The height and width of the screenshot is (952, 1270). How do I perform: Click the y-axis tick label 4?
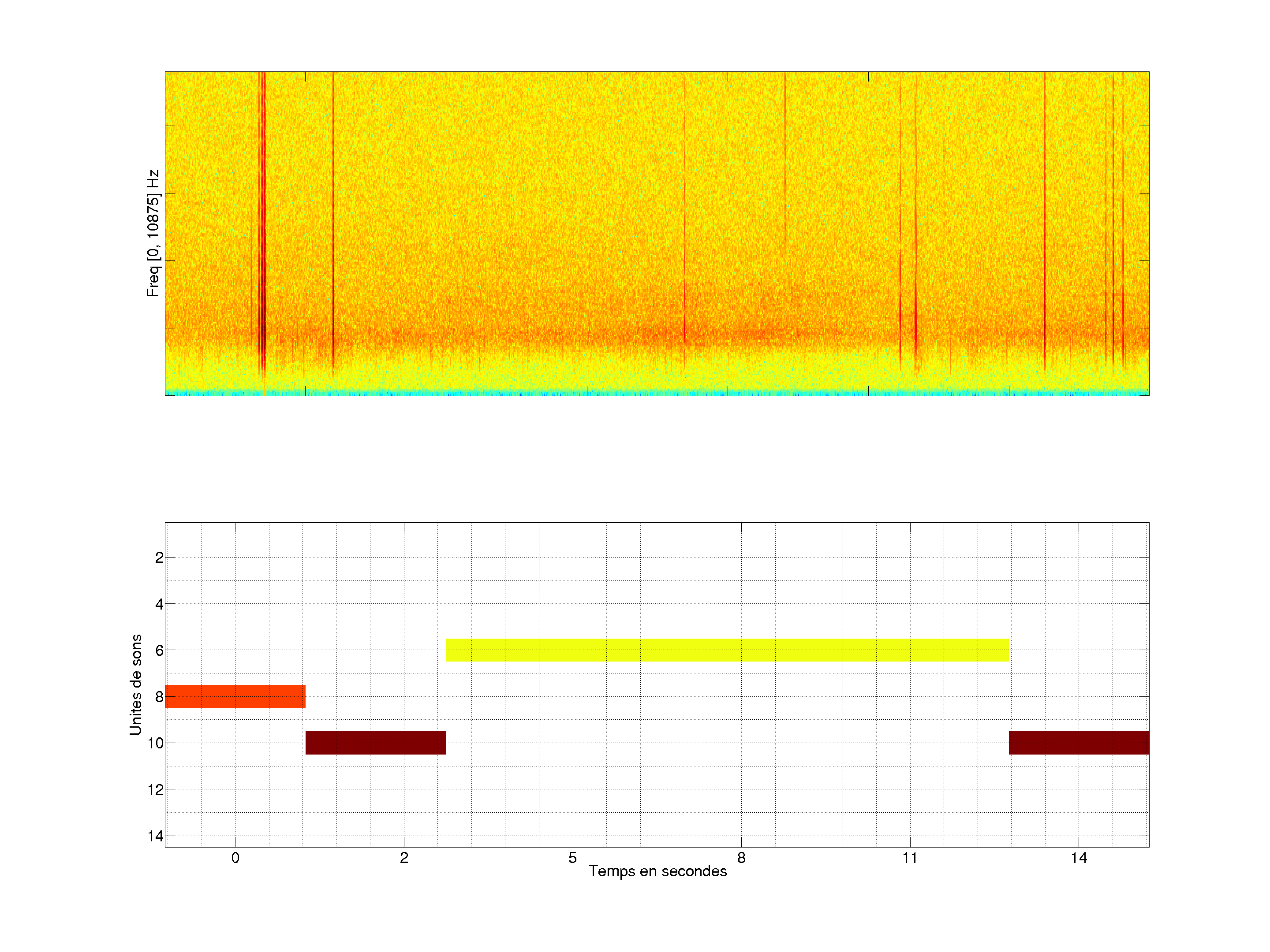[159, 604]
